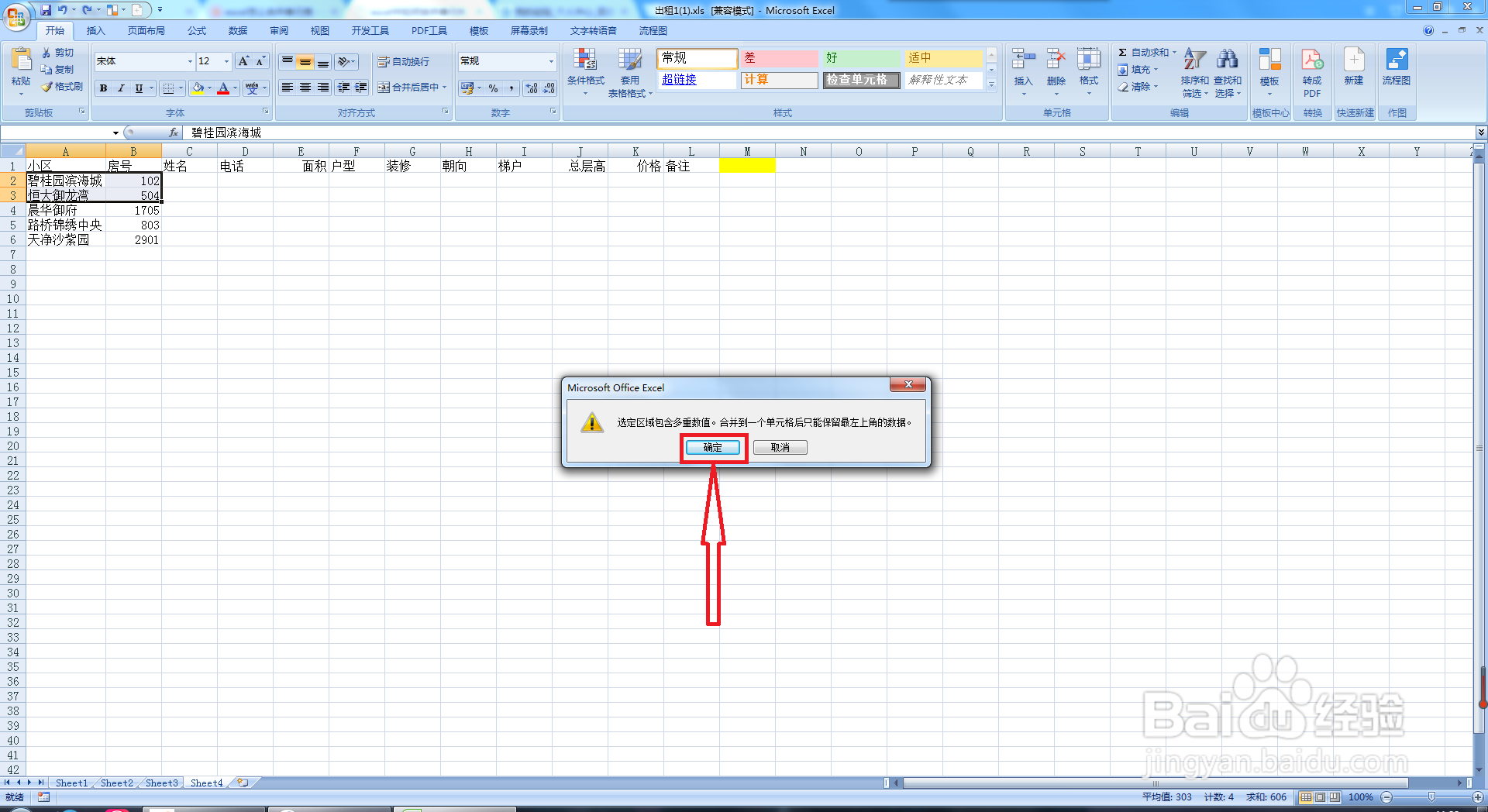Toggle align text left
This screenshot has width=1488, height=812.
(288, 88)
